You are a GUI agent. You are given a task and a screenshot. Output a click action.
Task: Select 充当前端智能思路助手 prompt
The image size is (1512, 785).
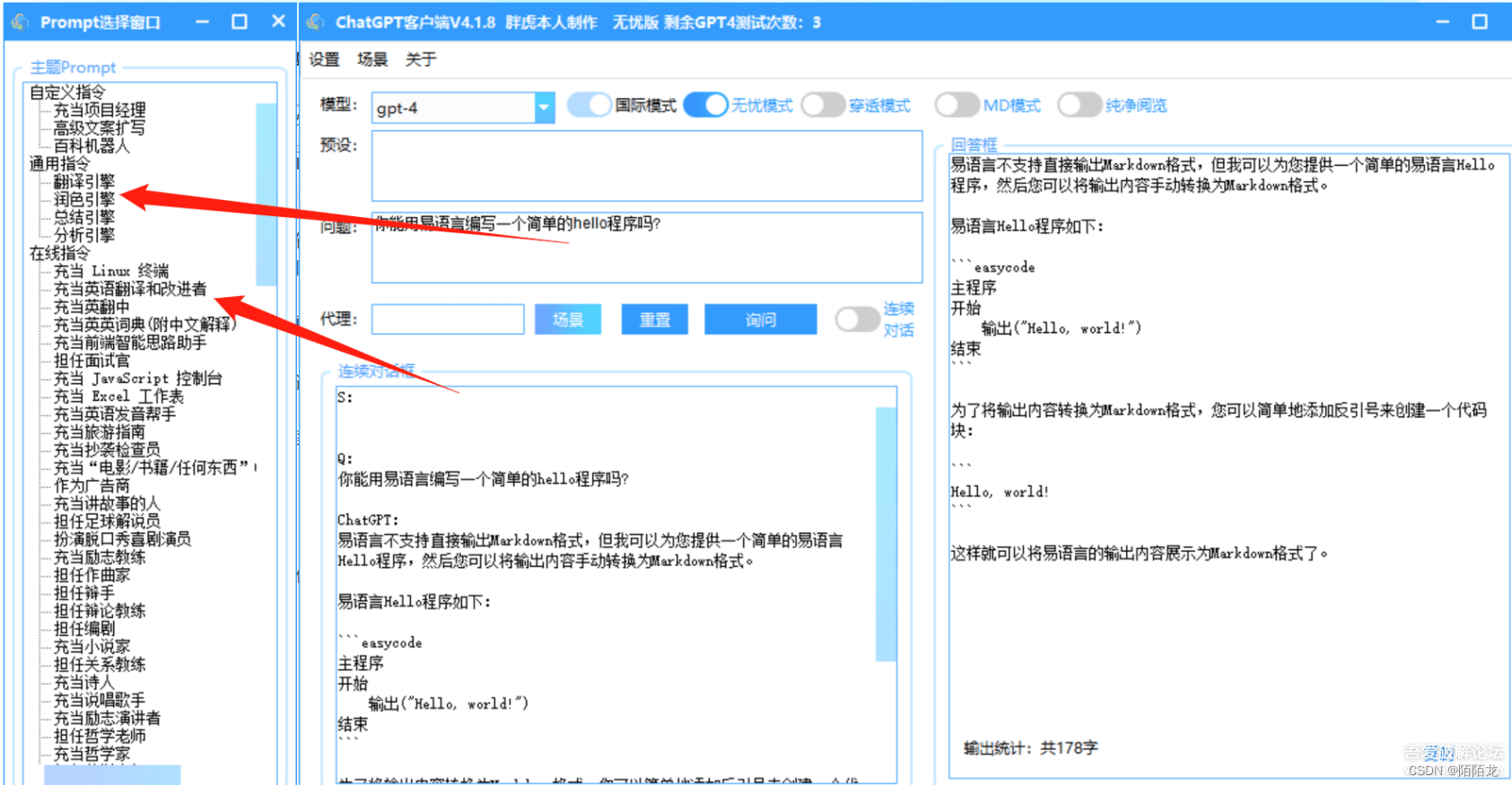point(130,343)
